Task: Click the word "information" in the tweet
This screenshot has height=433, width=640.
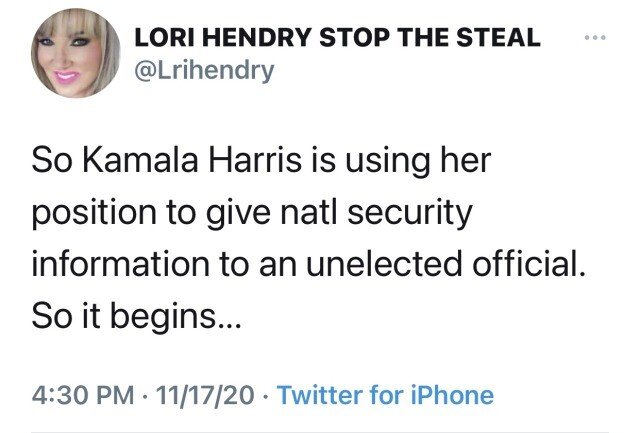Action: 108,267
